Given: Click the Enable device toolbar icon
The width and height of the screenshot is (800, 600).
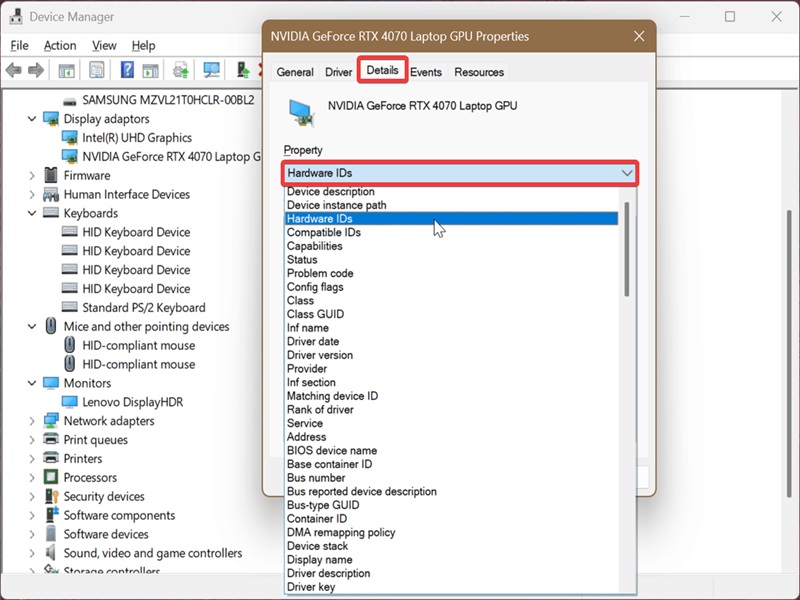Looking at the screenshot, I should [x=243, y=70].
